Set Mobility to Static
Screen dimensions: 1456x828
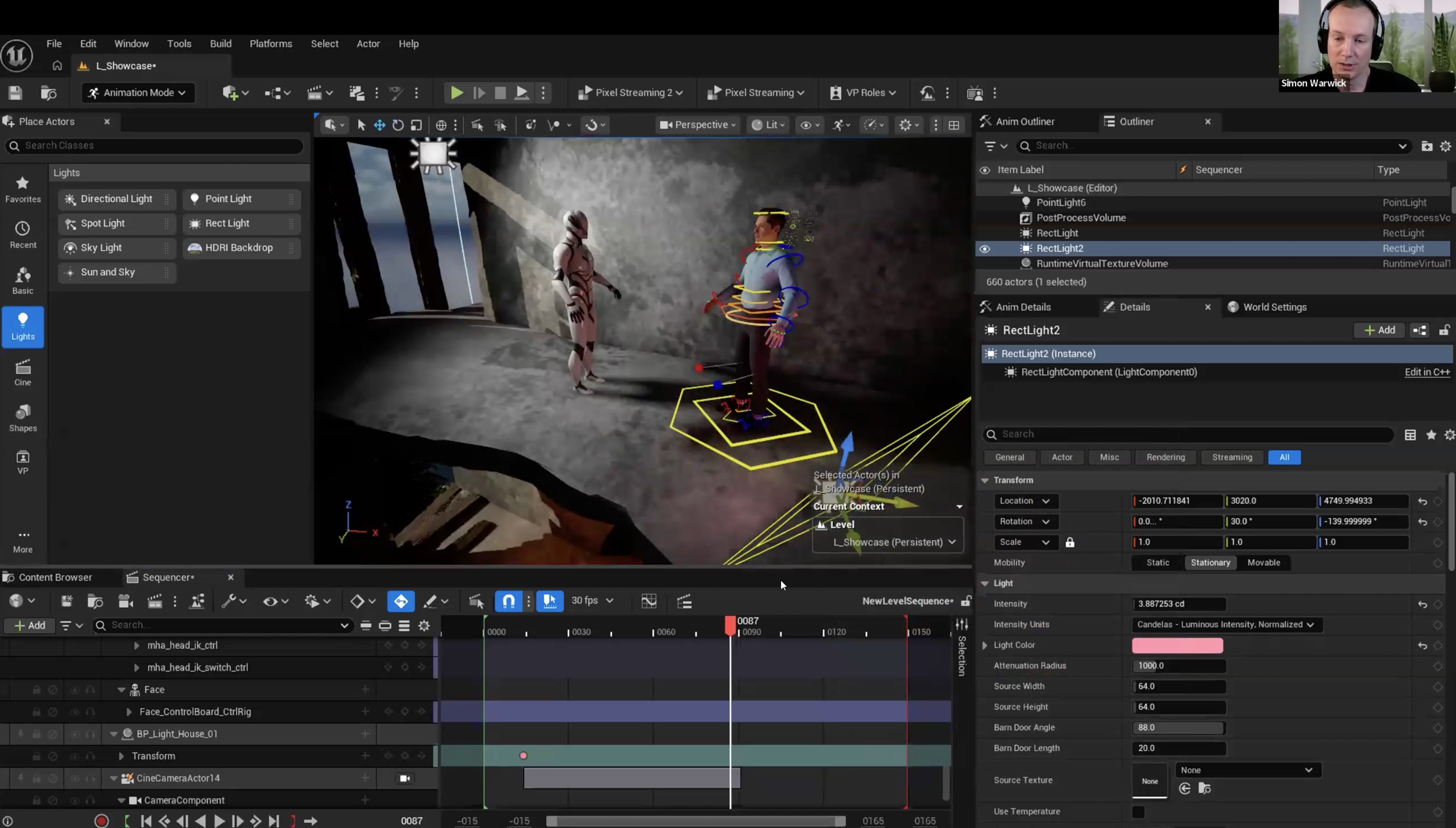coord(1157,562)
